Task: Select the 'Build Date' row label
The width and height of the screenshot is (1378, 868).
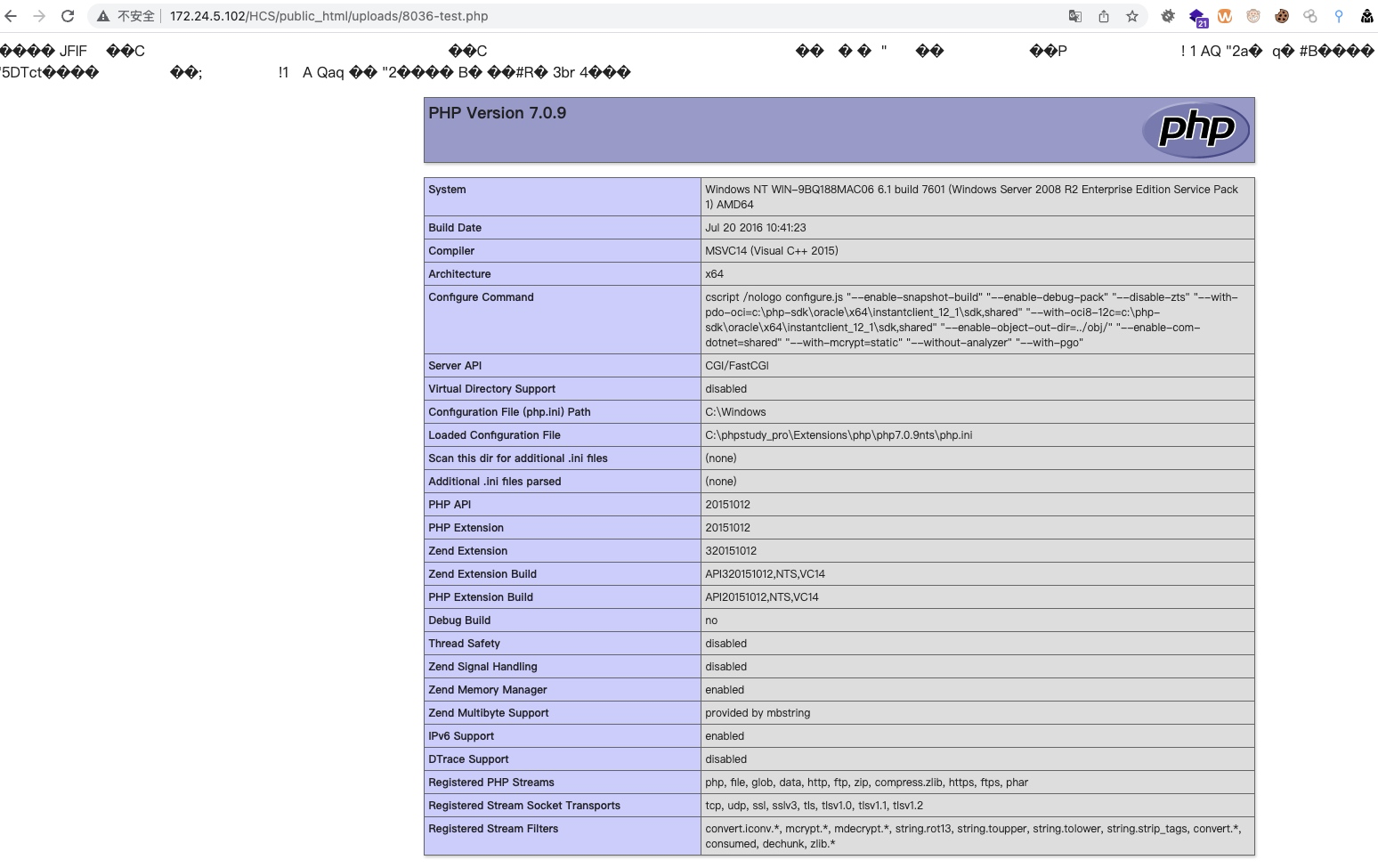Action: [455, 228]
